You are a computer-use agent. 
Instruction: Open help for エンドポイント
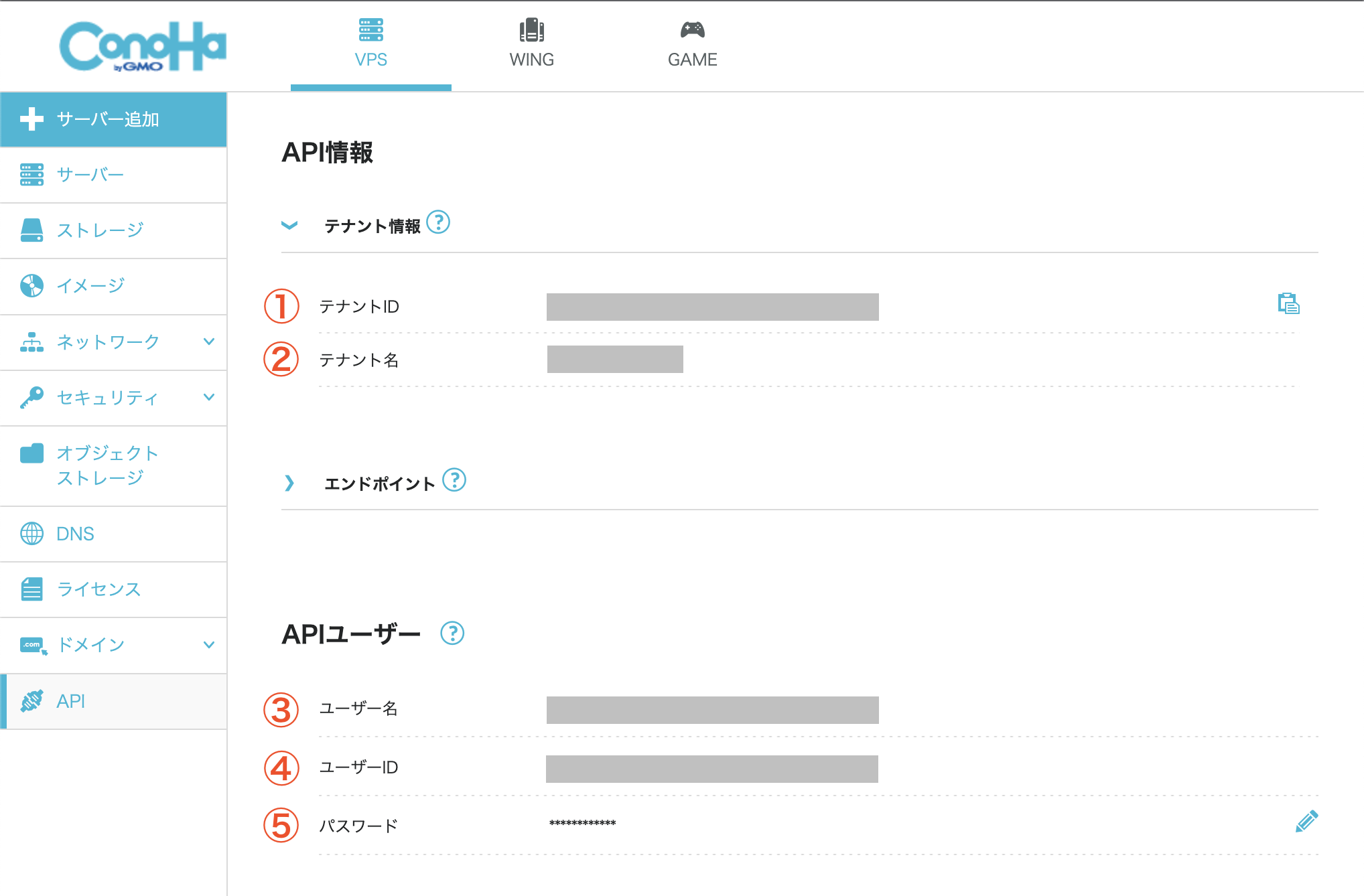point(454,479)
